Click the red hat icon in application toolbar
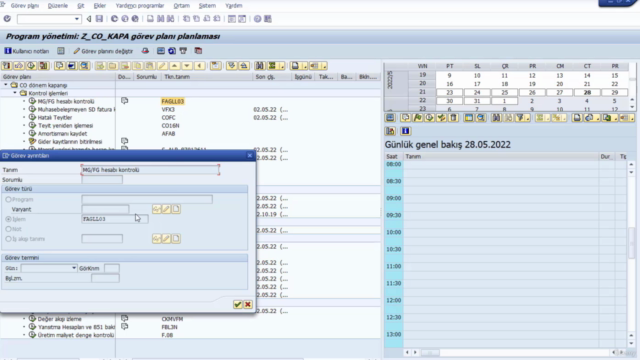 point(145,51)
